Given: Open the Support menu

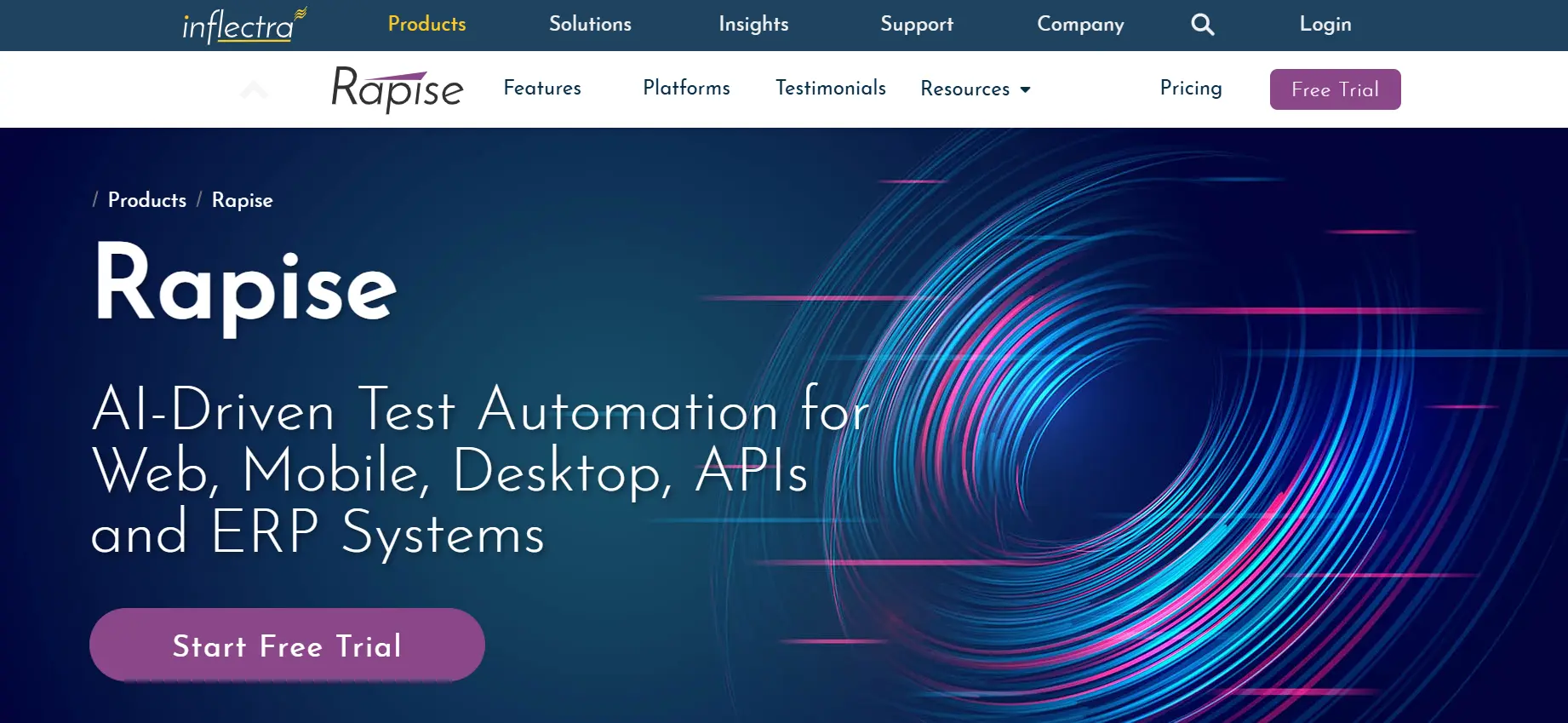Looking at the screenshot, I should [917, 25].
